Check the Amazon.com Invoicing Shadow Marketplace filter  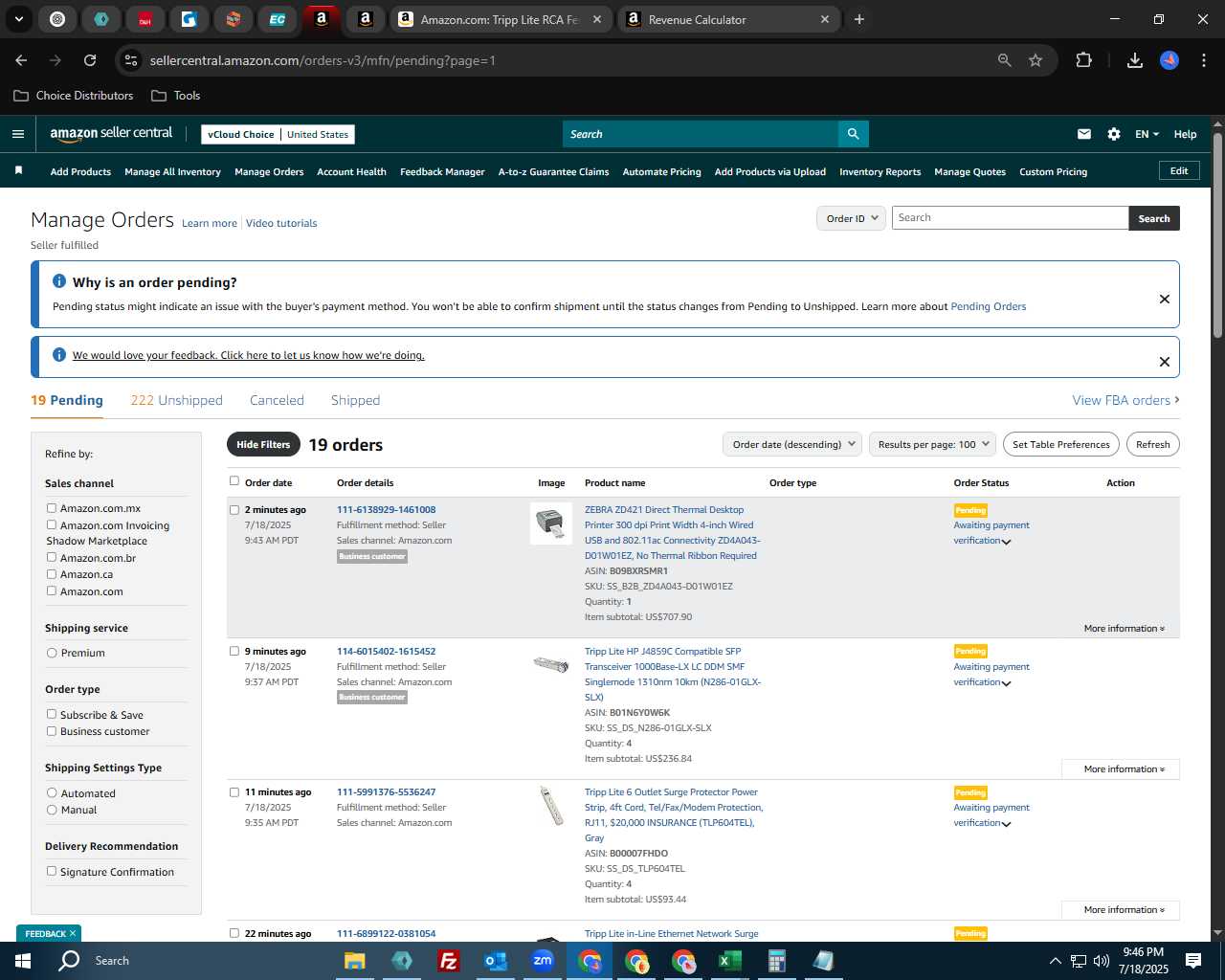[x=52, y=524]
